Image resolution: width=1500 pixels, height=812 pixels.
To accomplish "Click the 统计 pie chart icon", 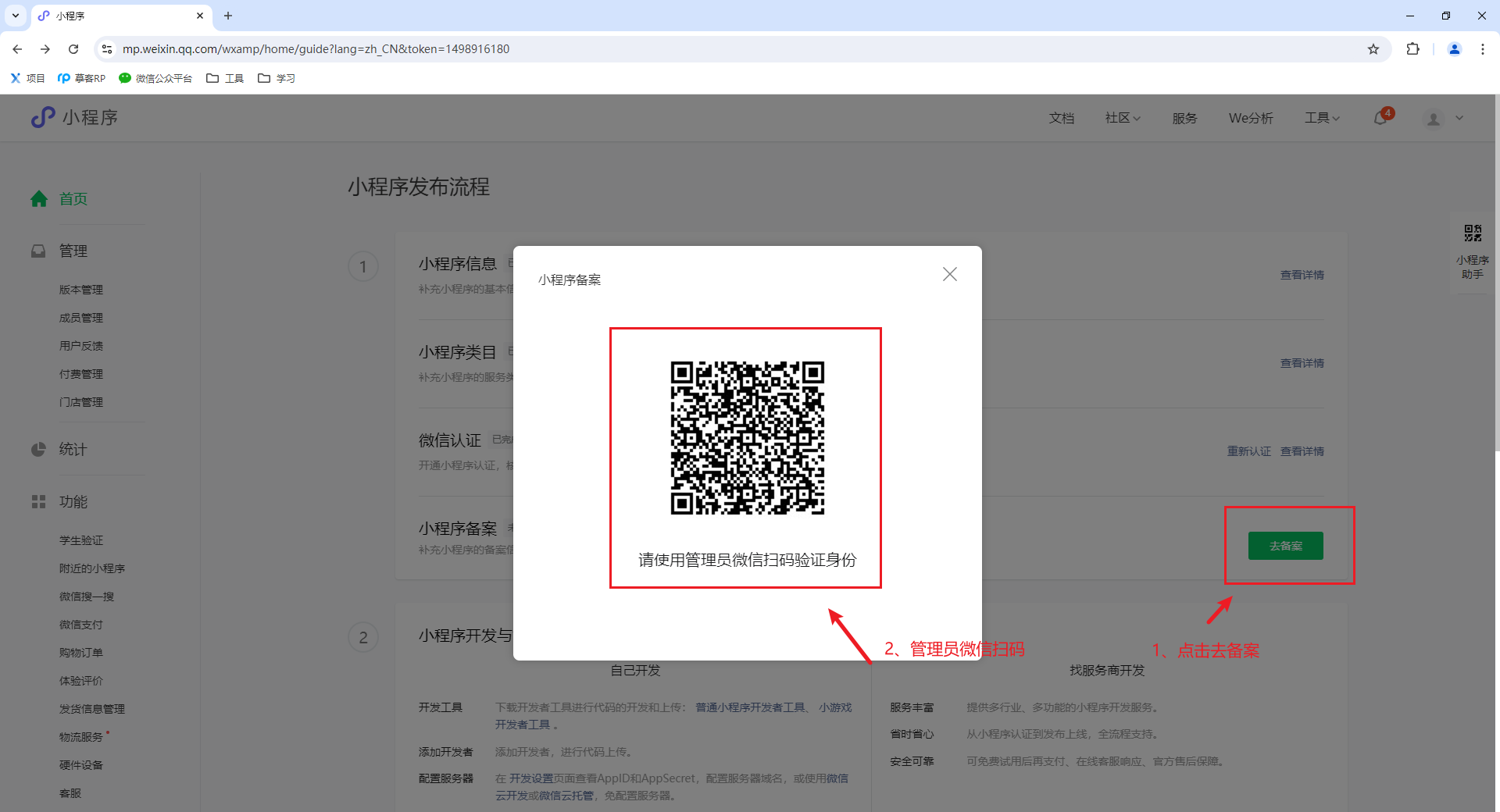I will point(38,450).
